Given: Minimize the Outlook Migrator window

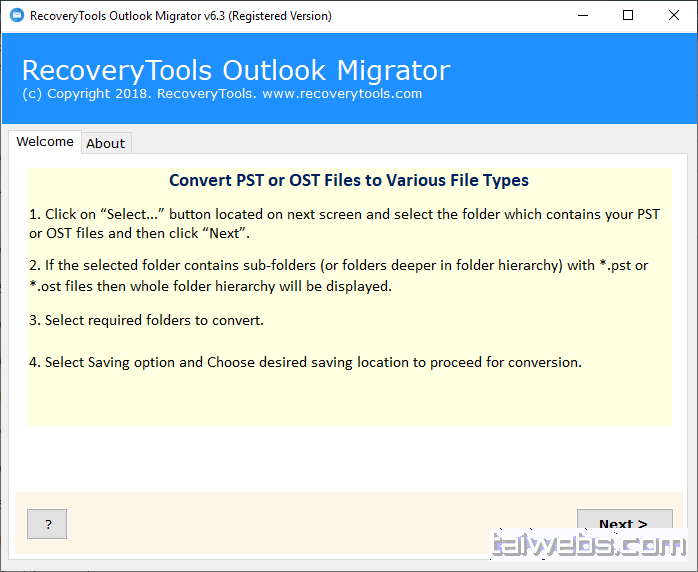Looking at the screenshot, I should tap(581, 16).
